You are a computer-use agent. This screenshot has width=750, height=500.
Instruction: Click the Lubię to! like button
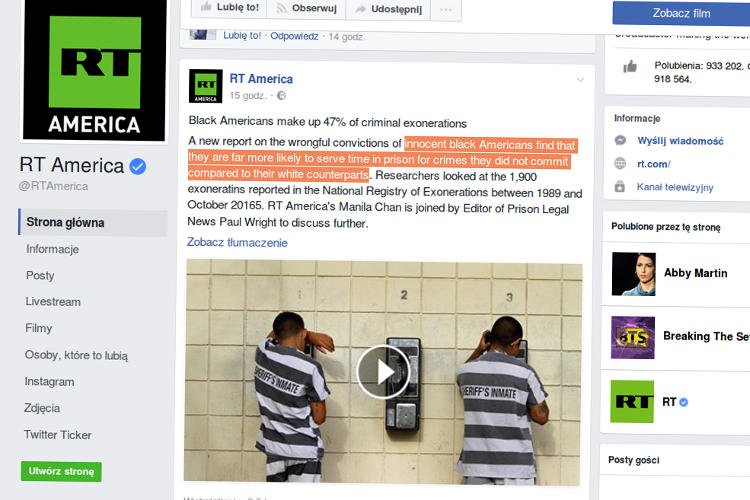coord(229,8)
